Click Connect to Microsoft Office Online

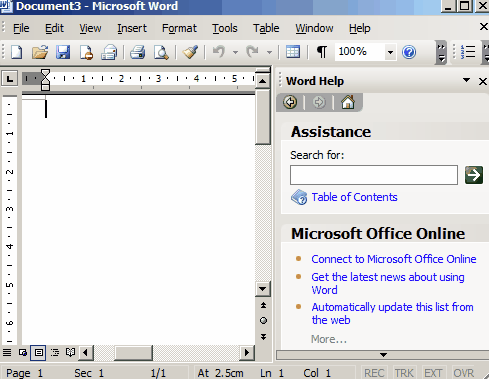click(x=394, y=259)
